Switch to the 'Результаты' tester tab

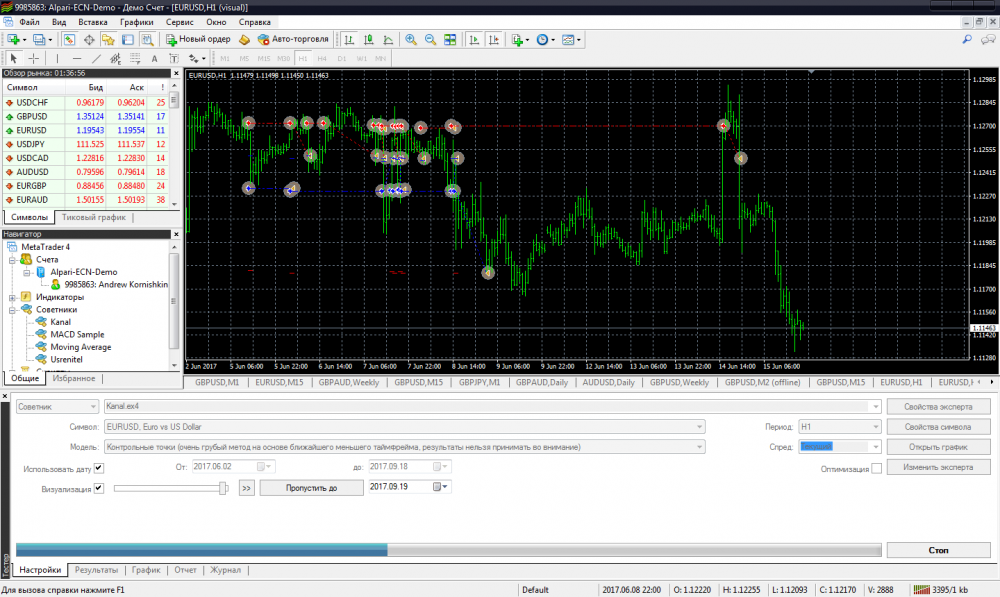click(96, 570)
